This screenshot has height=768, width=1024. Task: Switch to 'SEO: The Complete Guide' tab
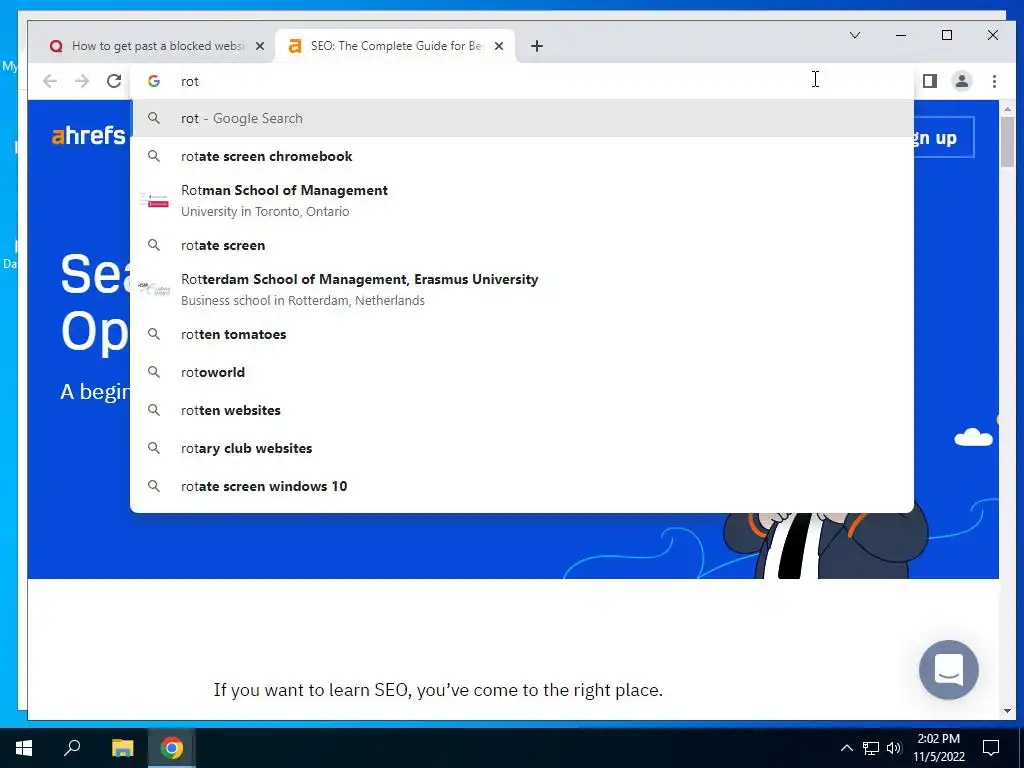point(395,46)
